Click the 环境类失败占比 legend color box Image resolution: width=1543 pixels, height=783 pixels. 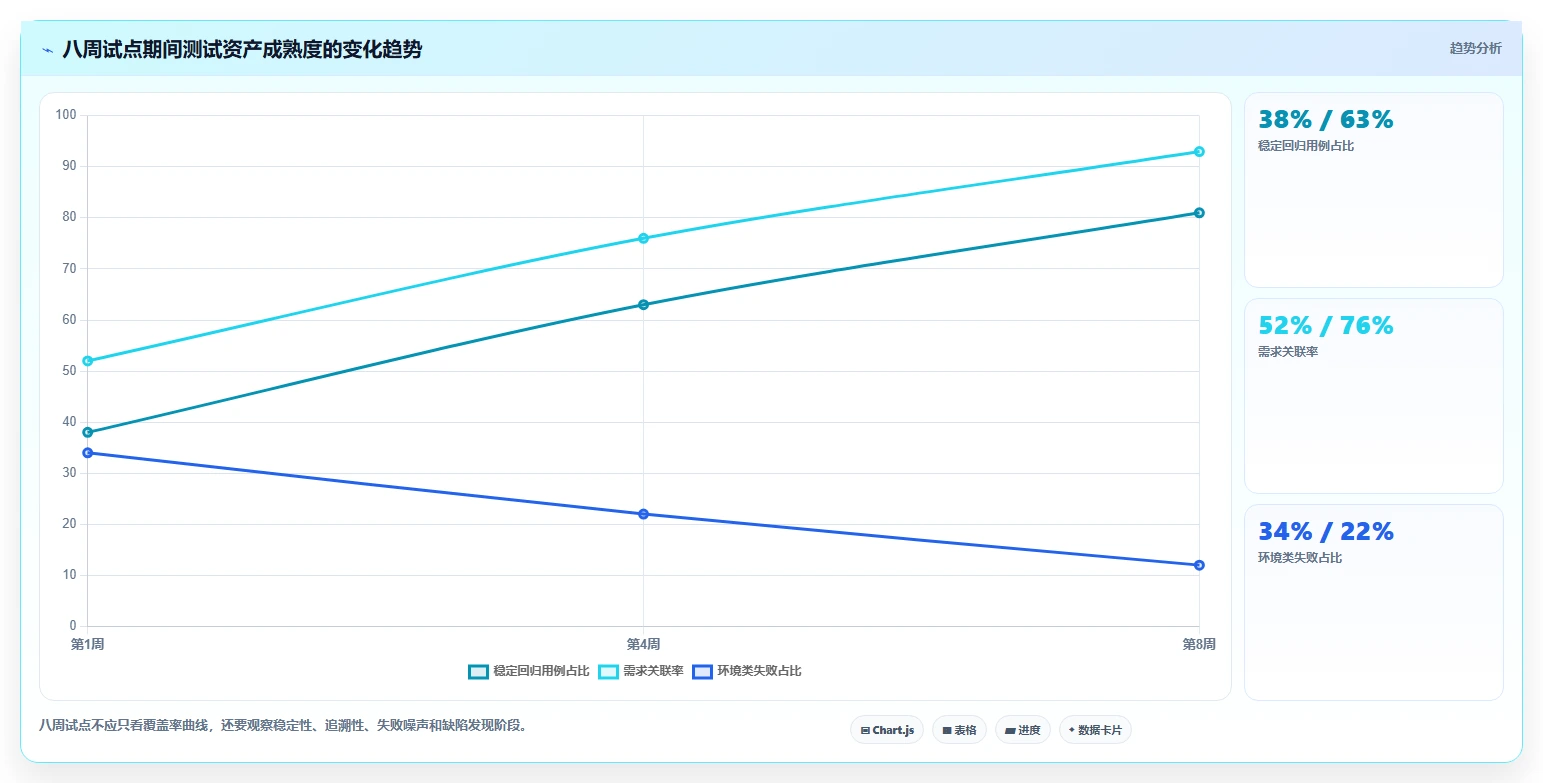pyautogui.click(x=702, y=671)
